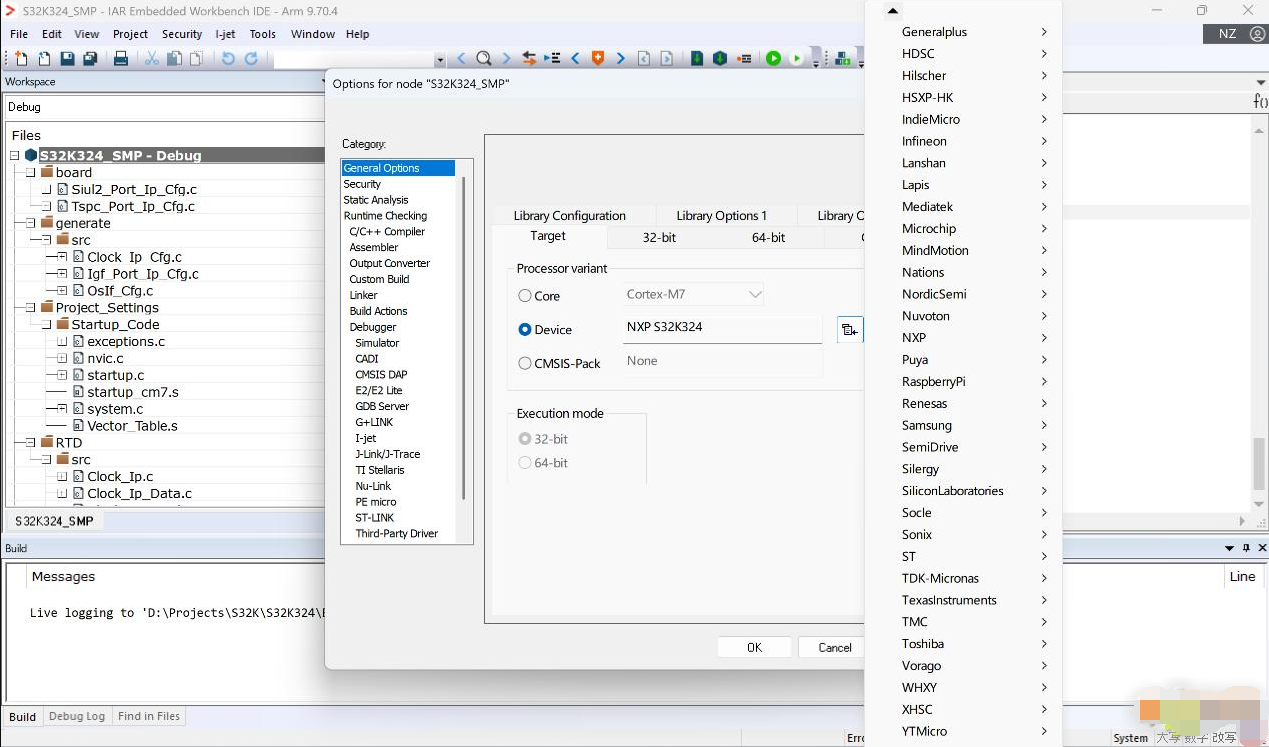Open the toolbar search box dropdown arrow
Viewport: 1269px width, 747px height.
(x=440, y=60)
